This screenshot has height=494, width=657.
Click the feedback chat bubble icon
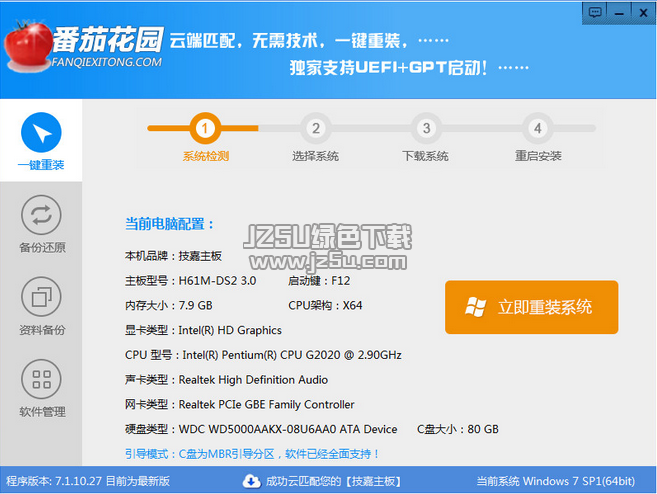[595, 13]
